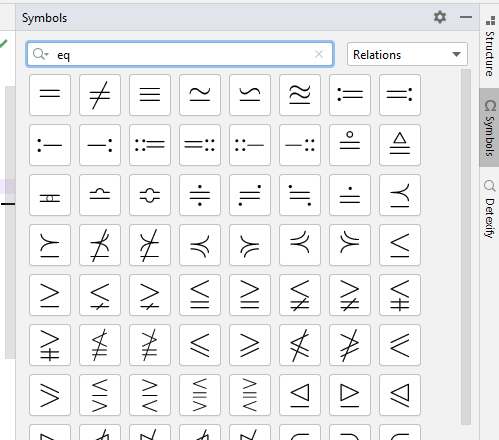The image size is (499, 440).
Task: Insert the right triangle-or-equal symbol
Action: coord(350,395)
